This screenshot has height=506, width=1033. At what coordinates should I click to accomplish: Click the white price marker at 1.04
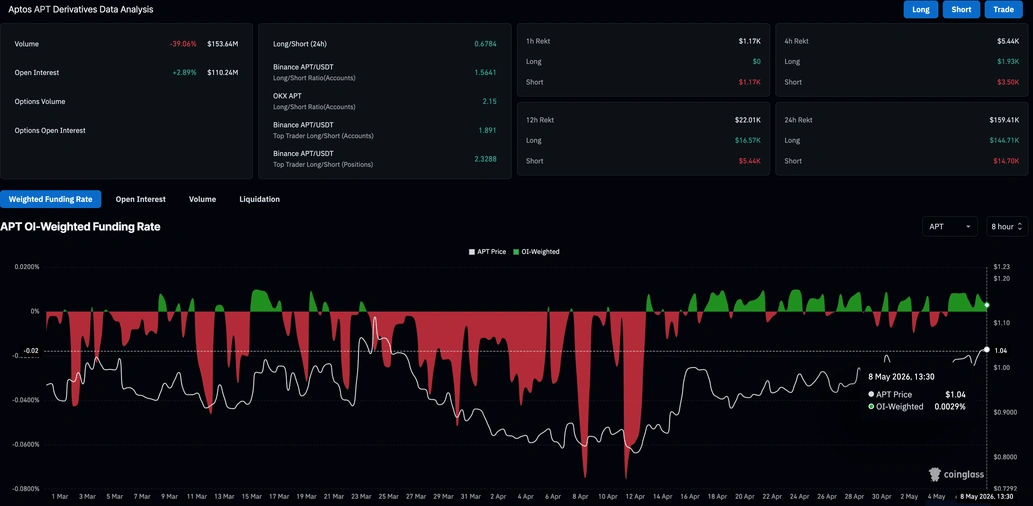986,349
